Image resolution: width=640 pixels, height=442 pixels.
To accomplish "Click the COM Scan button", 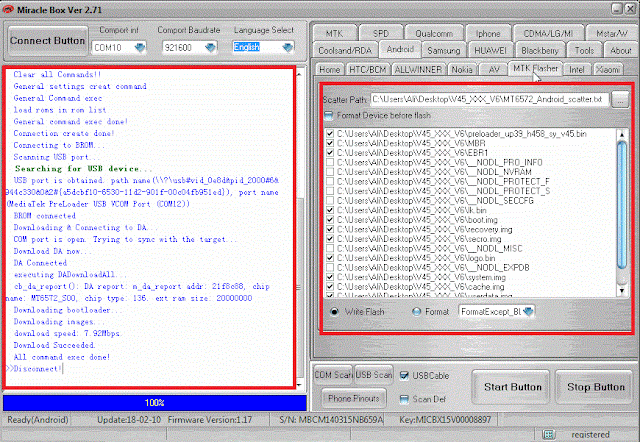I will (333, 375).
